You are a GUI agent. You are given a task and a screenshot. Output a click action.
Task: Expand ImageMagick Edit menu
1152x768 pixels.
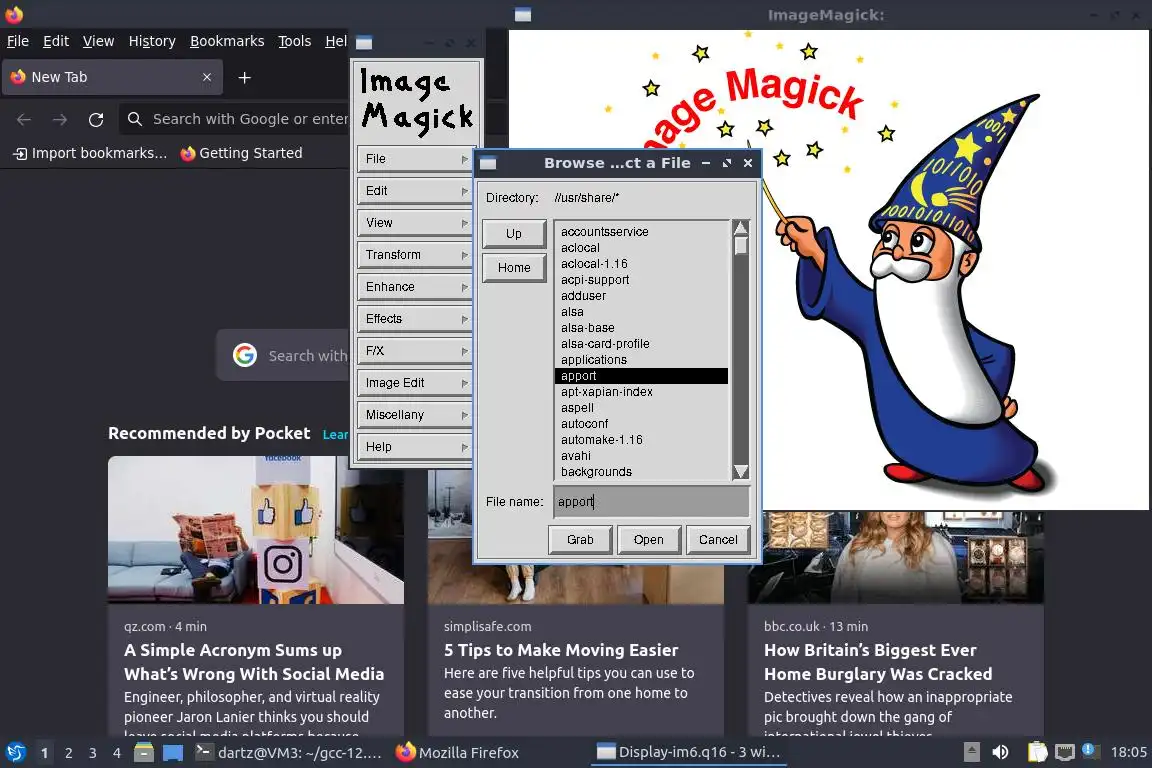coord(415,191)
